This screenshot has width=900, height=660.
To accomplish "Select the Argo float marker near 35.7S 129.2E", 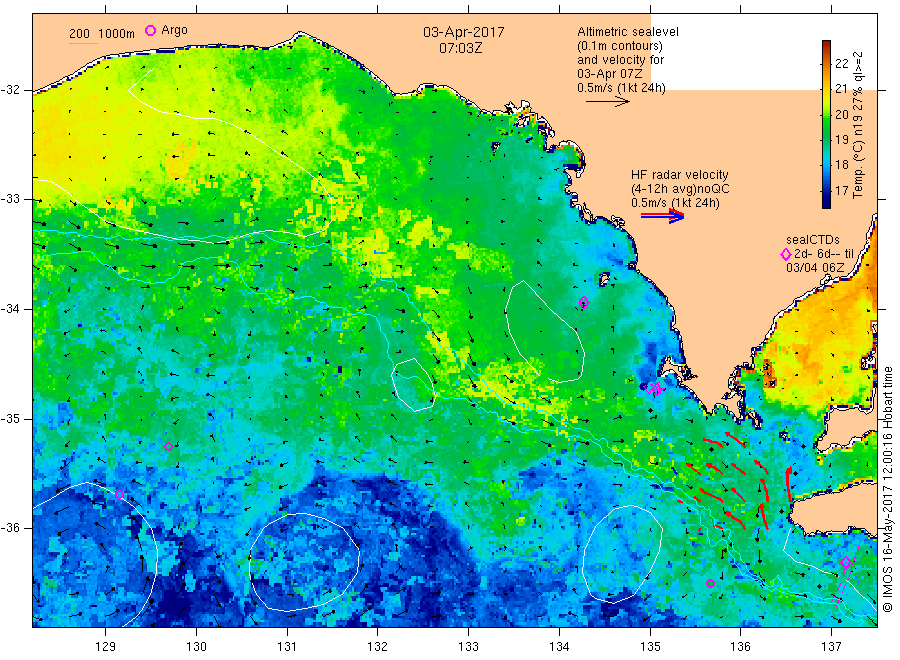I will (119, 494).
